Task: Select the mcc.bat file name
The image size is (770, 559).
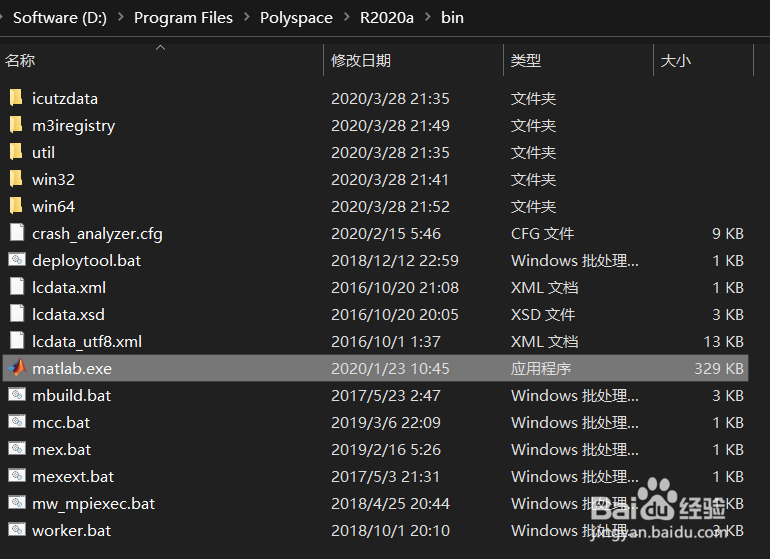Action: 61,422
